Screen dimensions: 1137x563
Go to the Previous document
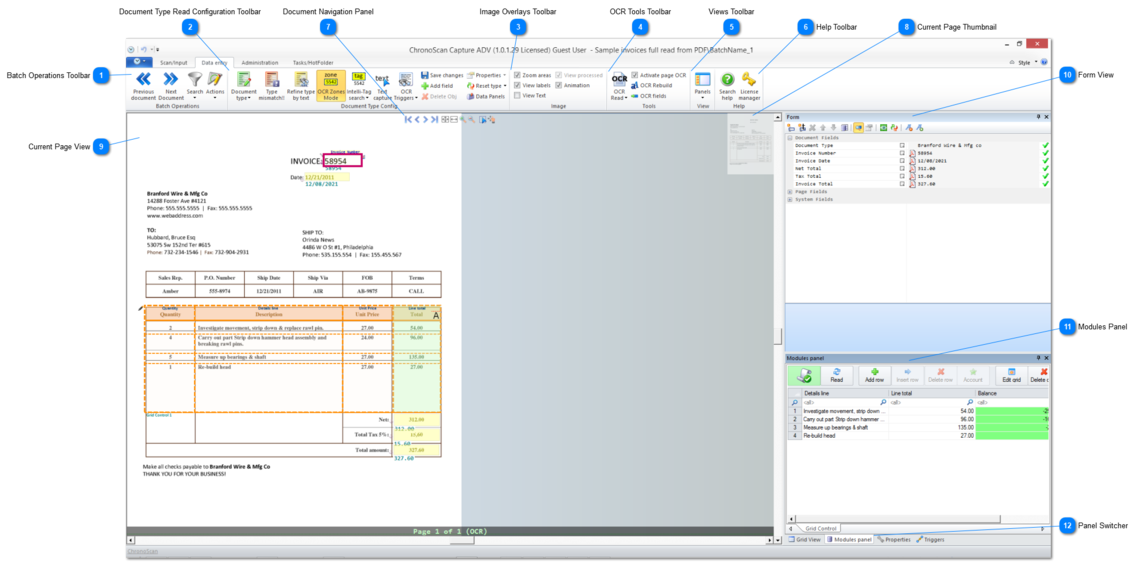(x=144, y=85)
